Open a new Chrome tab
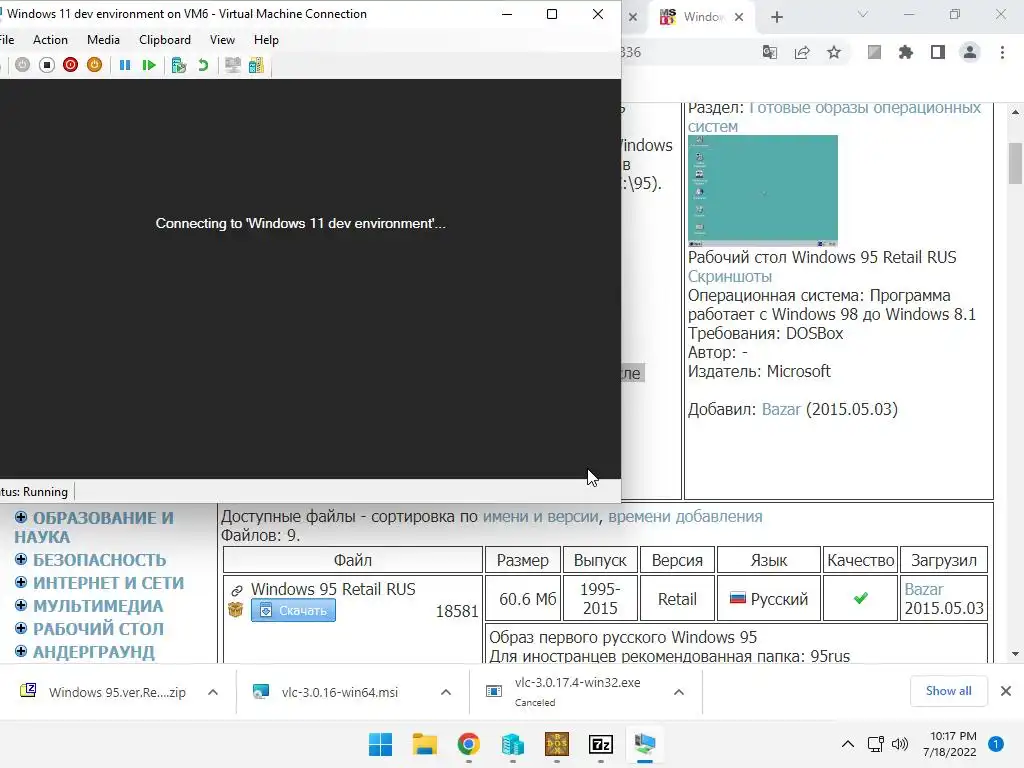The height and width of the screenshot is (768, 1024). pos(776,17)
